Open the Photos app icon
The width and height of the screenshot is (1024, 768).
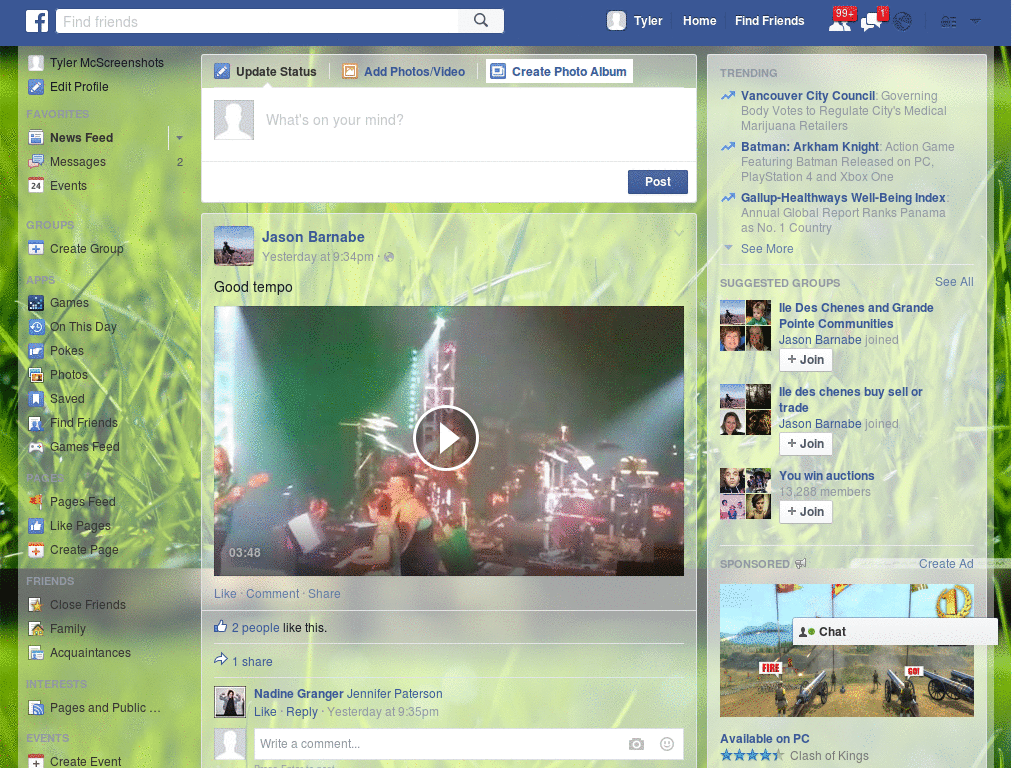[36, 375]
